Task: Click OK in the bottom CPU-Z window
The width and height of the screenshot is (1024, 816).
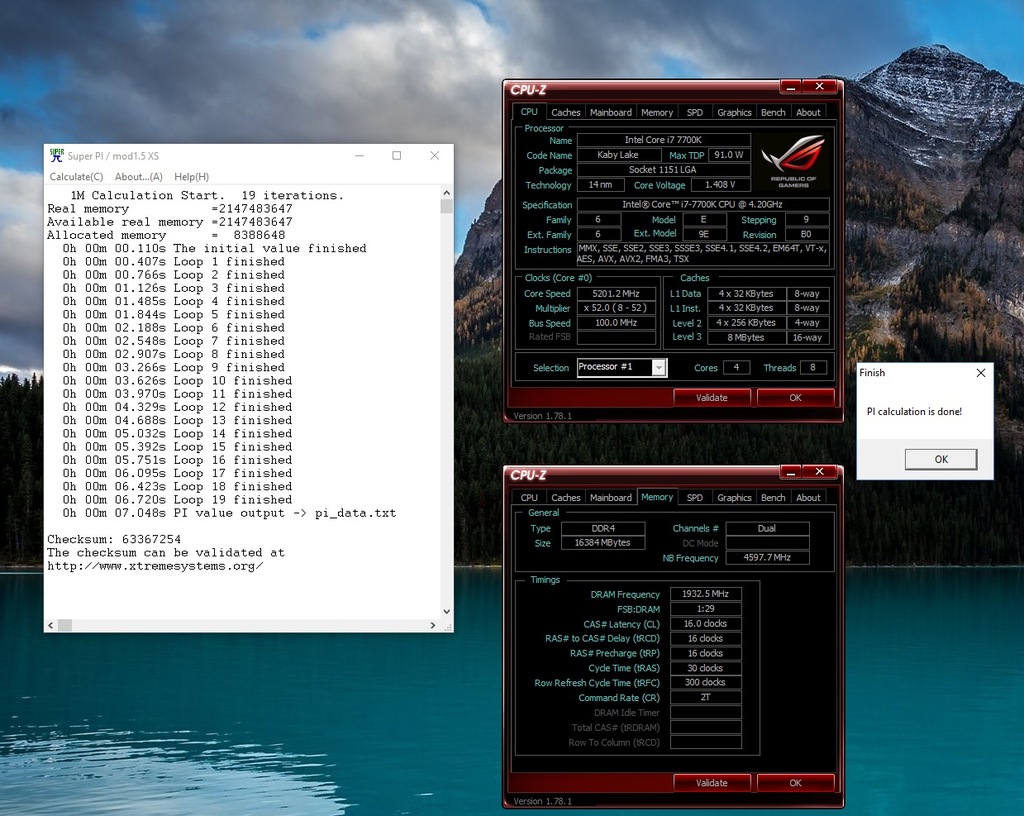Action: pos(795,783)
